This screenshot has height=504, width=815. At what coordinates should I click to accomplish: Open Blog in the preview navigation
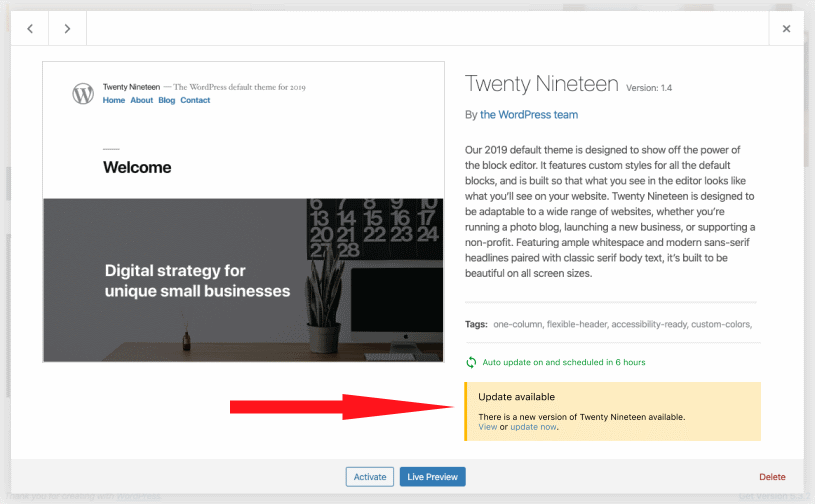(x=166, y=100)
